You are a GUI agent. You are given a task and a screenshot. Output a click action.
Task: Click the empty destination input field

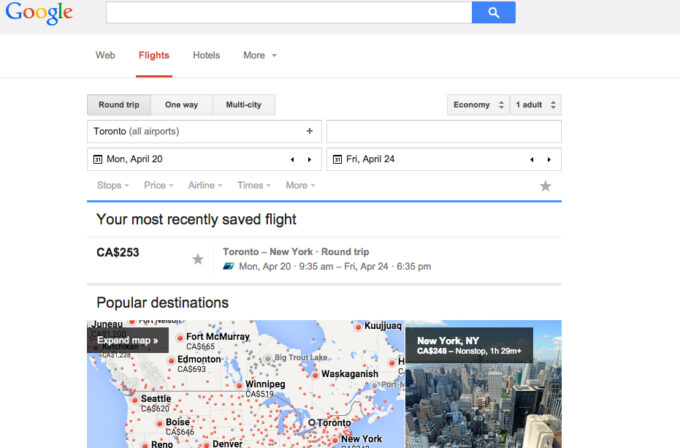[x=444, y=131]
